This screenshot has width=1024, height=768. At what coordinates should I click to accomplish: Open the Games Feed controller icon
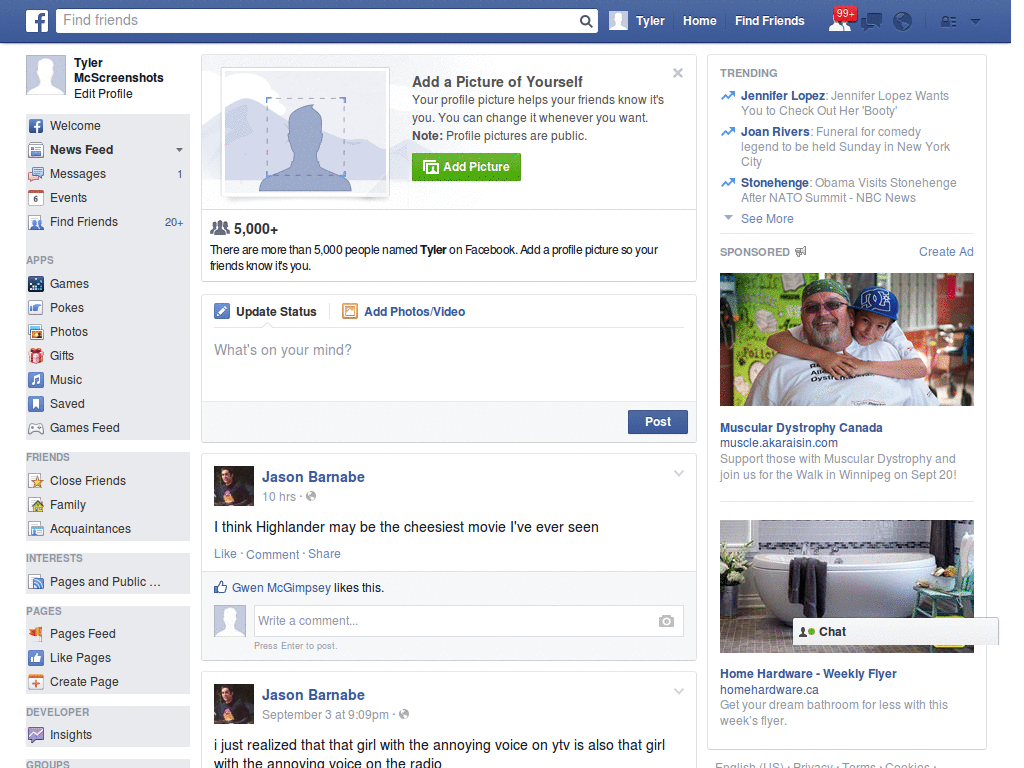pyautogui.click(x=36, y=428)
